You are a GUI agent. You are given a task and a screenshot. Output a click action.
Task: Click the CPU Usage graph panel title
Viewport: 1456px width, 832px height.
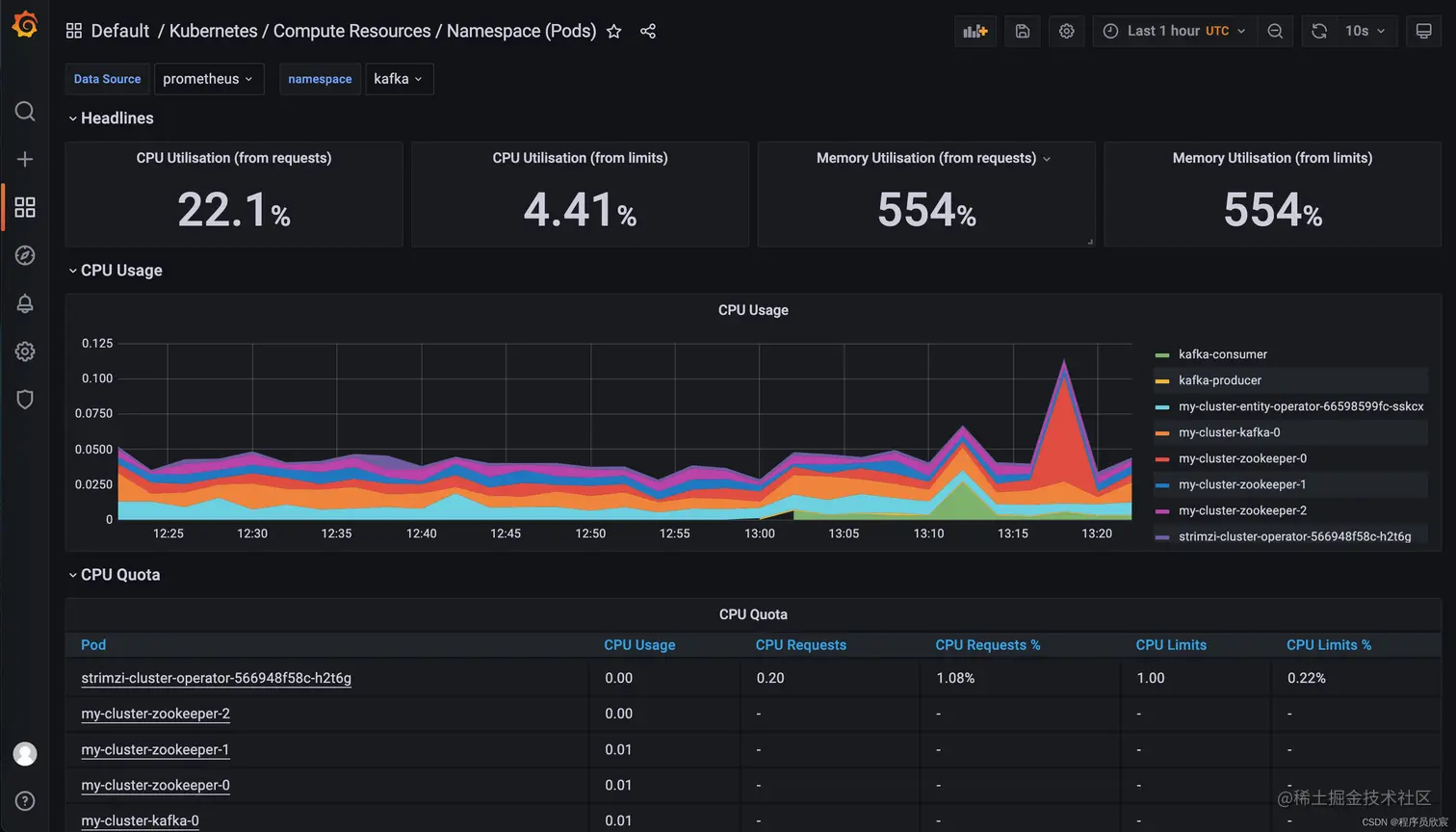coord(753,310)
